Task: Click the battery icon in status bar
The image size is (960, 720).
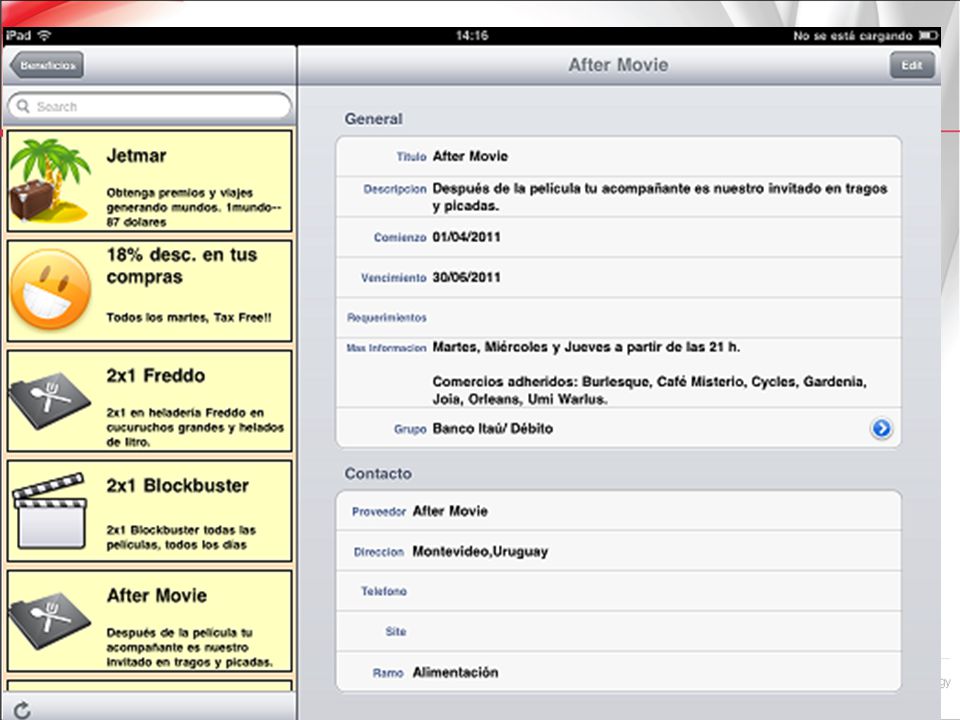Action: pos(928,36)
